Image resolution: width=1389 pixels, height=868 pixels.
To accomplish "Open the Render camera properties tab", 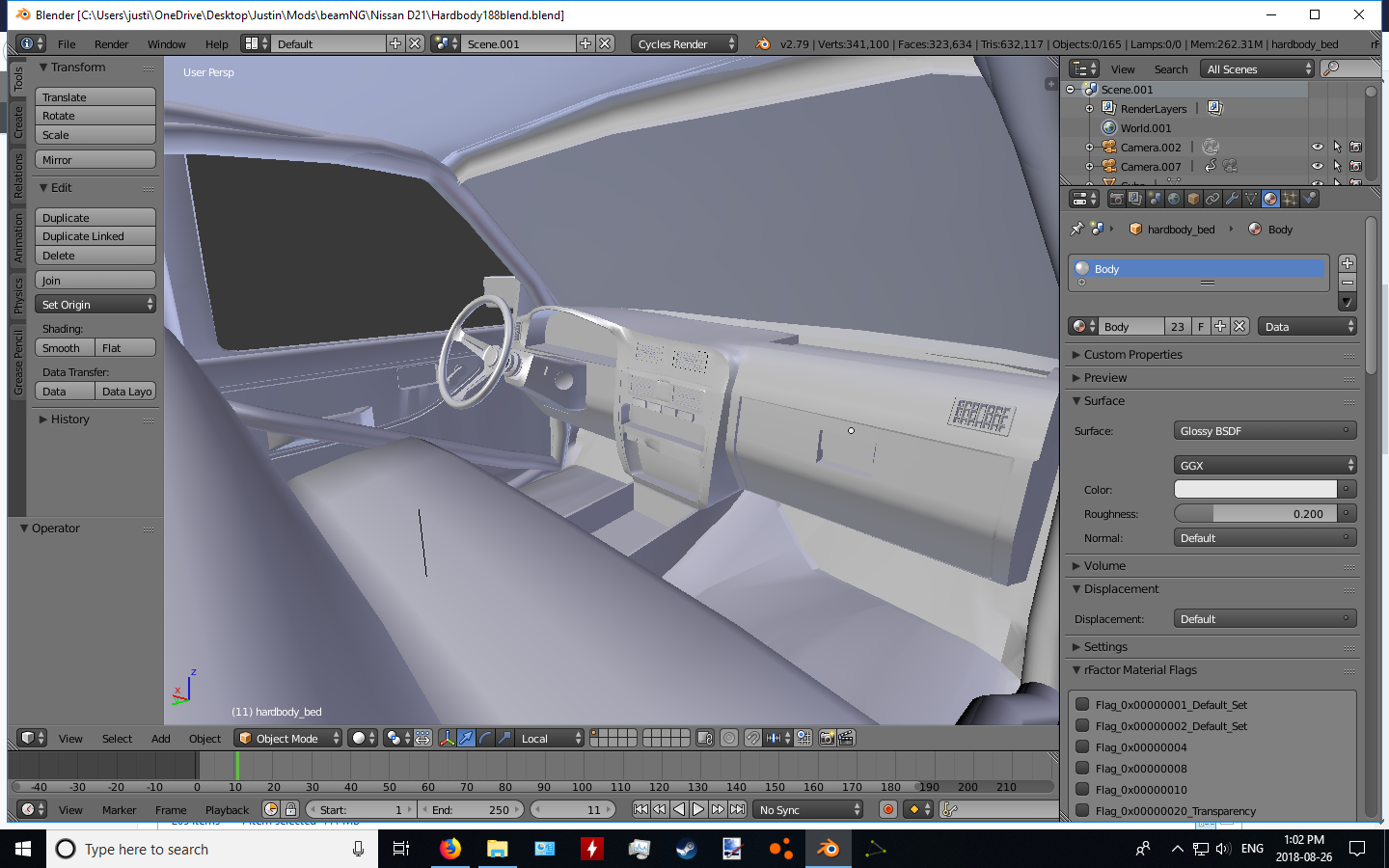I will tap(1116, 199).
